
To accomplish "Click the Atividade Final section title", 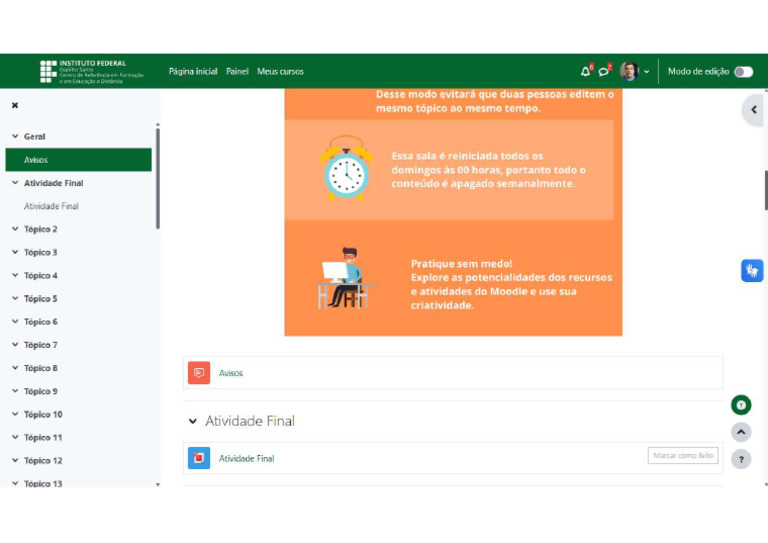I will click(250, 421).
